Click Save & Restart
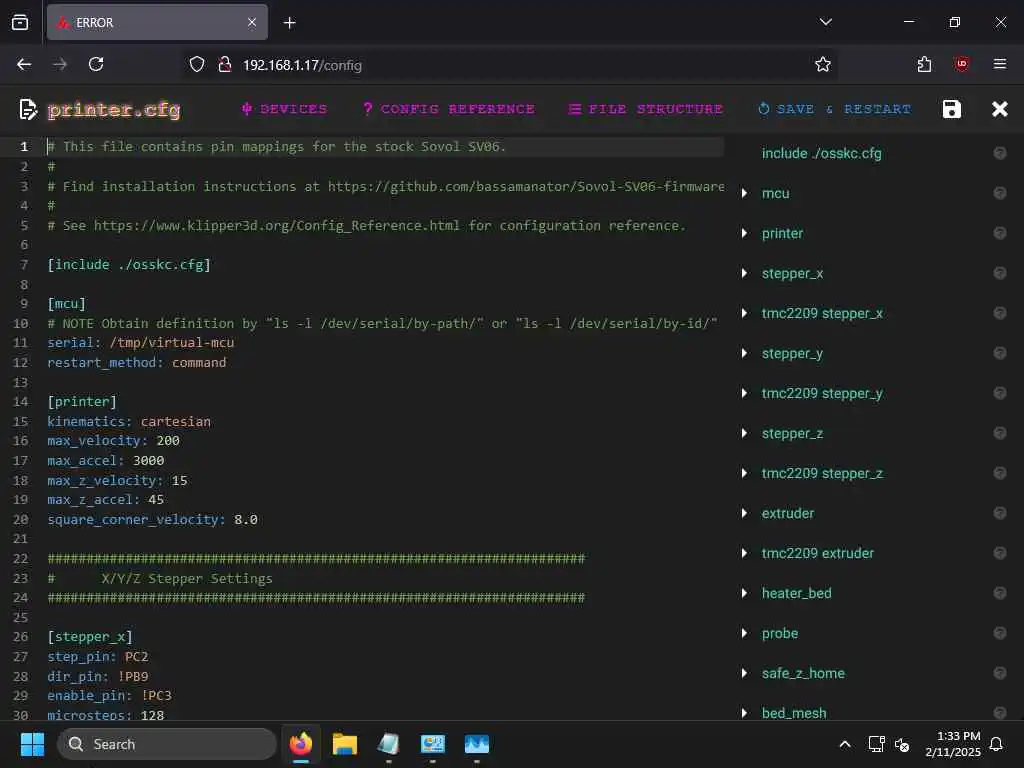The image size is (1024, 768). click(x=834, y=109)
